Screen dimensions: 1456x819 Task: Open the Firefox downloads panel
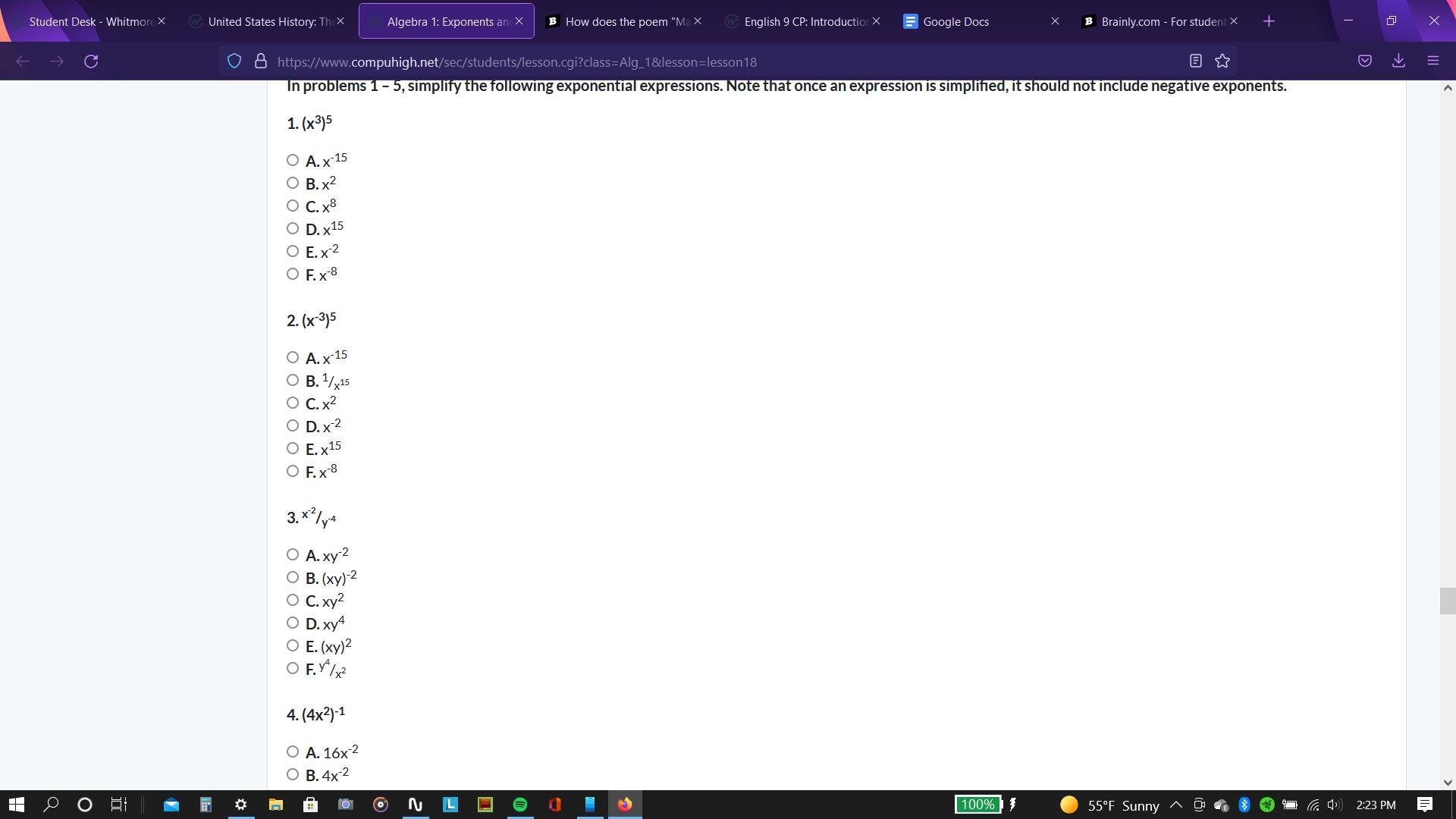pos(1398,61)
